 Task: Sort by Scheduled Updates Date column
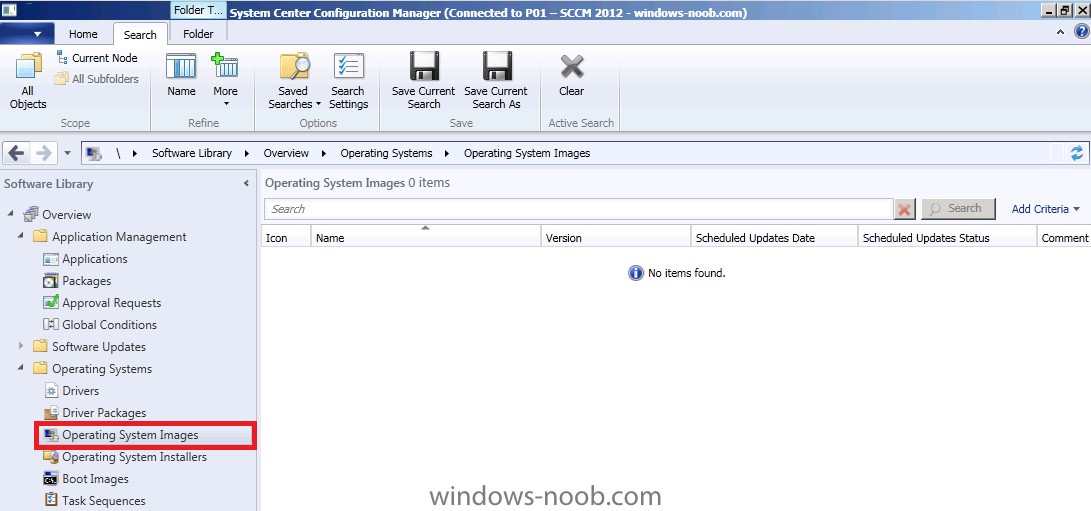click(774, 237)
